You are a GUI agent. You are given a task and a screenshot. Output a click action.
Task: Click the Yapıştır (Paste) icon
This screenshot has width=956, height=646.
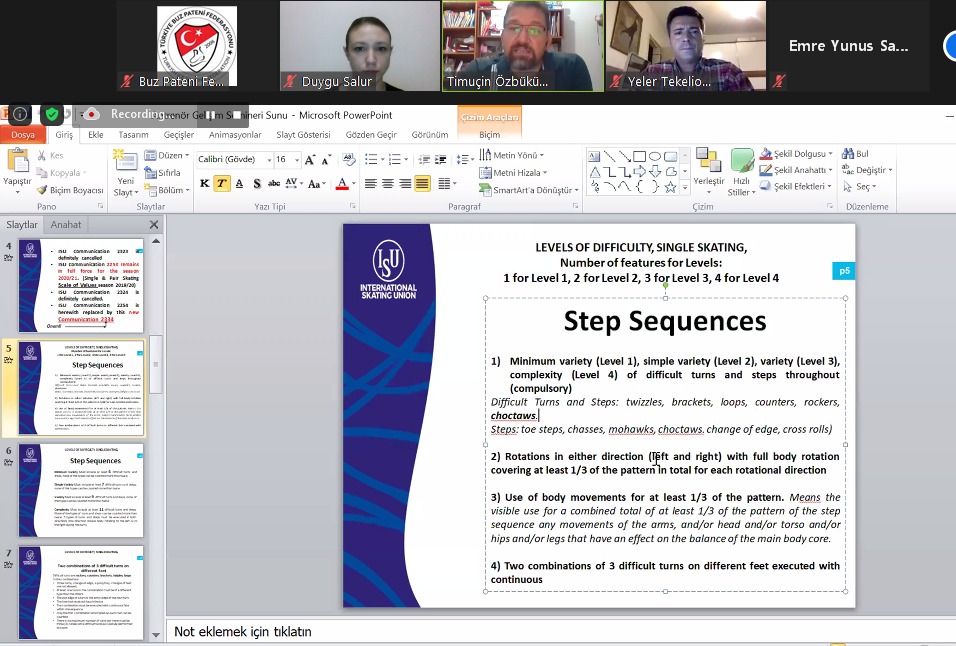pos(18,163)
